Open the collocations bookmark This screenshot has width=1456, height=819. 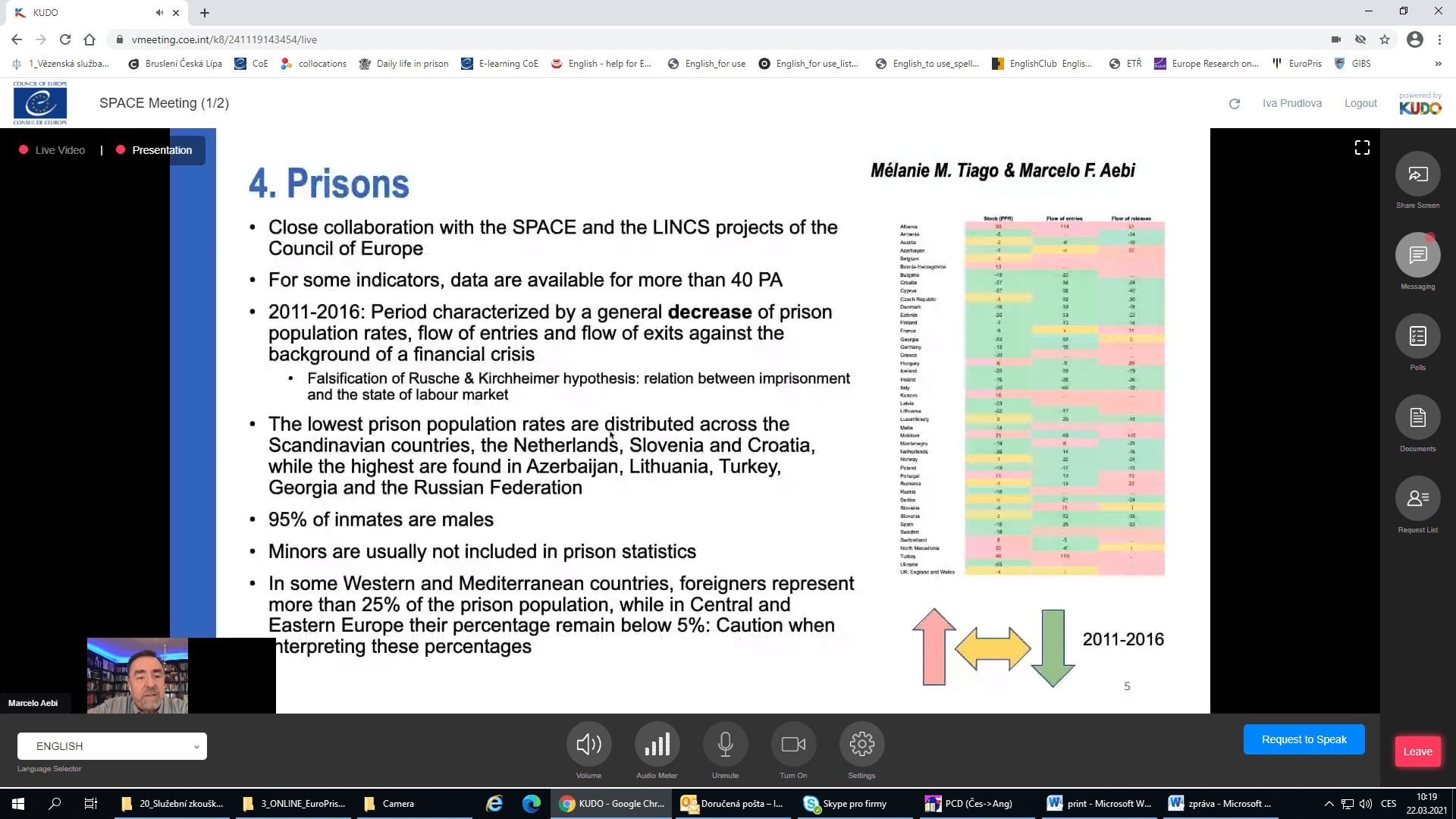coord(313,64)
